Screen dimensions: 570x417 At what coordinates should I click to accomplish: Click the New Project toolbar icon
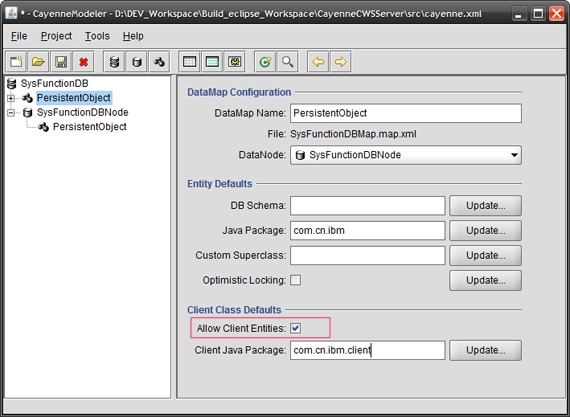16,62
